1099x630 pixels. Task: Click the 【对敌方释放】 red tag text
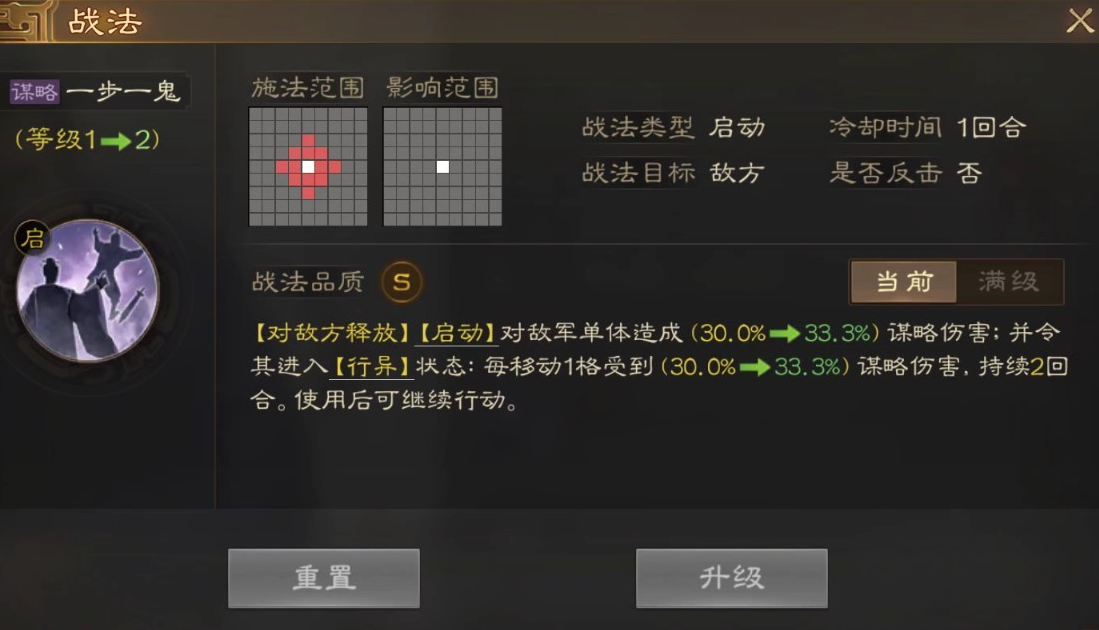(x=332, y=332)
